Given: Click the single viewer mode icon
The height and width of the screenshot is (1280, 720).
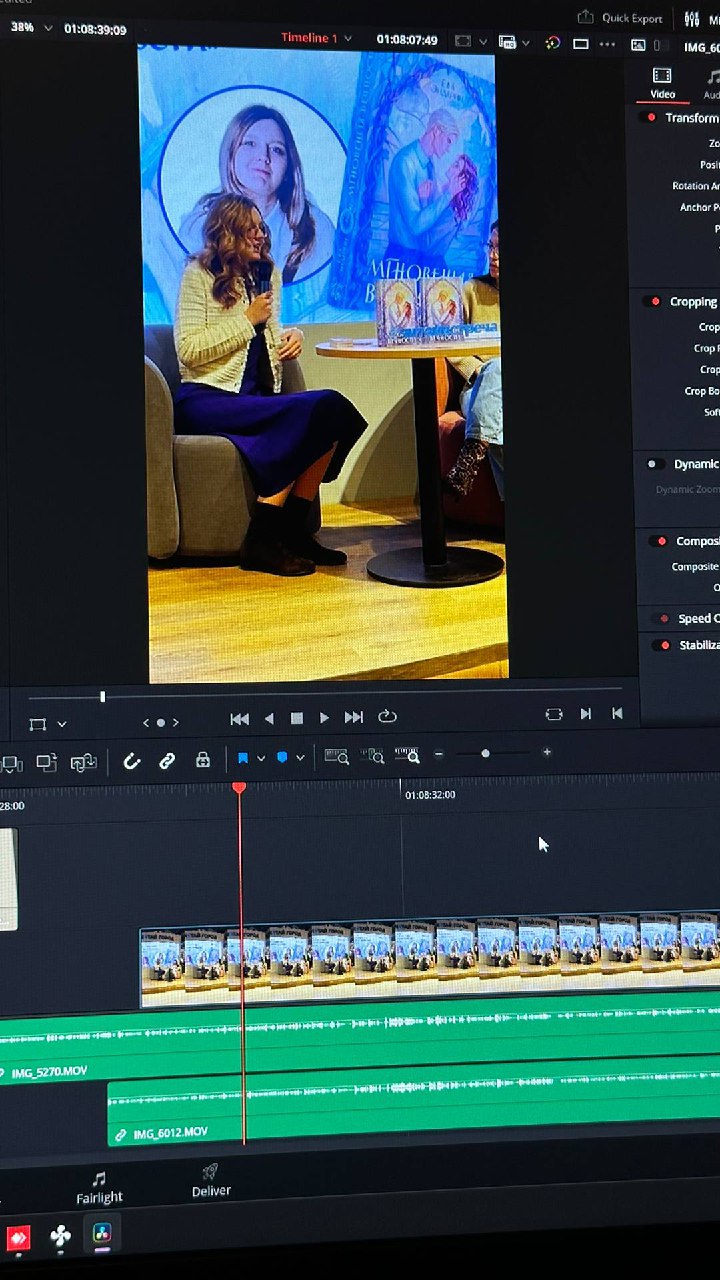Looking at the screenshot, I should click(581, 44).
